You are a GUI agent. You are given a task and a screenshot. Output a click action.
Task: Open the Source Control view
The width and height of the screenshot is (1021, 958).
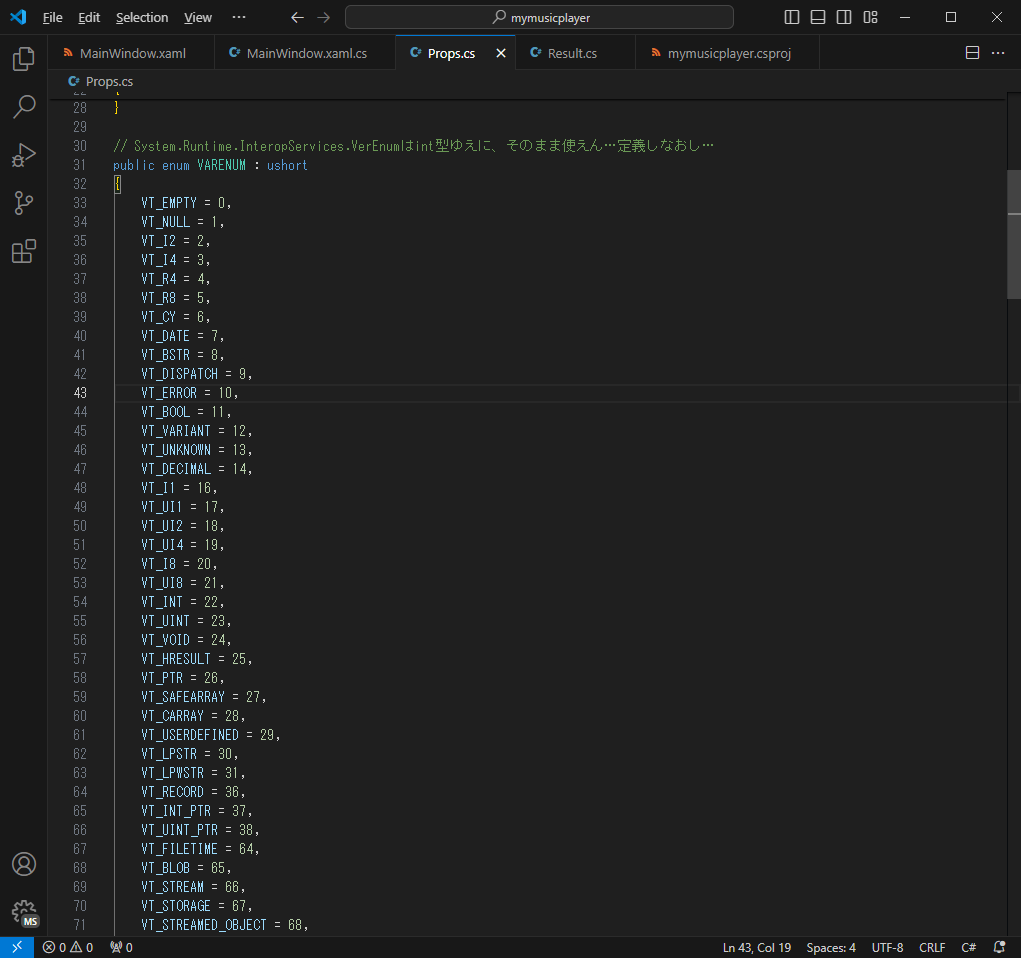[23, 203]
